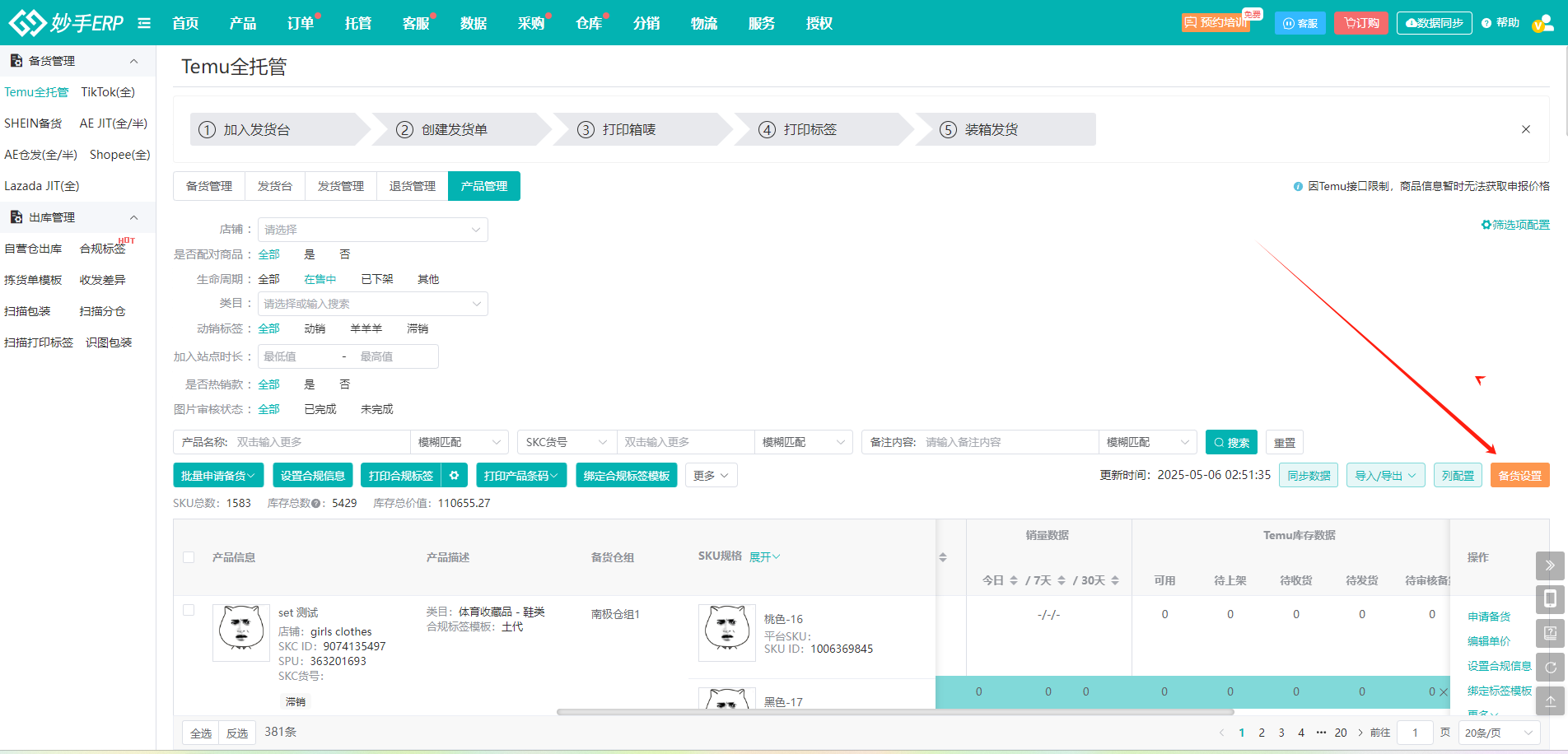The height and width of the screenshot is (754, 1568).
Task: Change the 20条/页 page size dropdown
Action: (x=1500, y=733)
